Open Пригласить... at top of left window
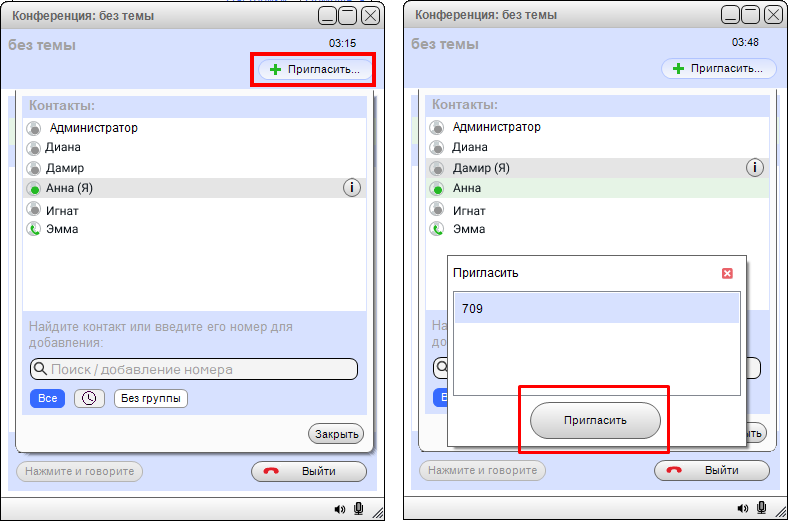The image size is (788, 521). click(x=315, y=69)
